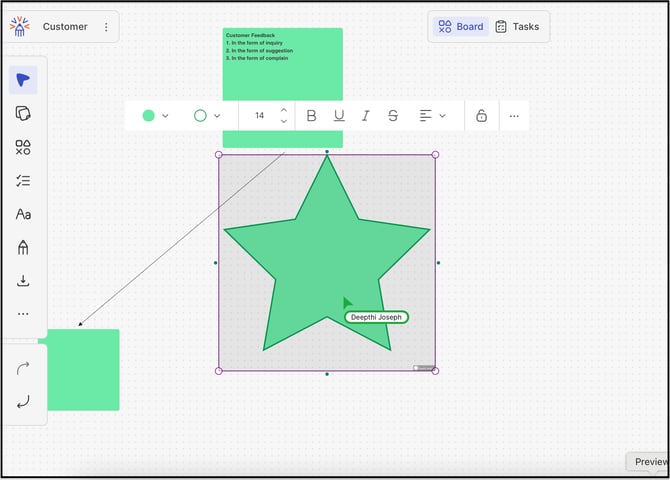Toggle bold text formatting
This screenshot has height=480, width=670.
311,116
